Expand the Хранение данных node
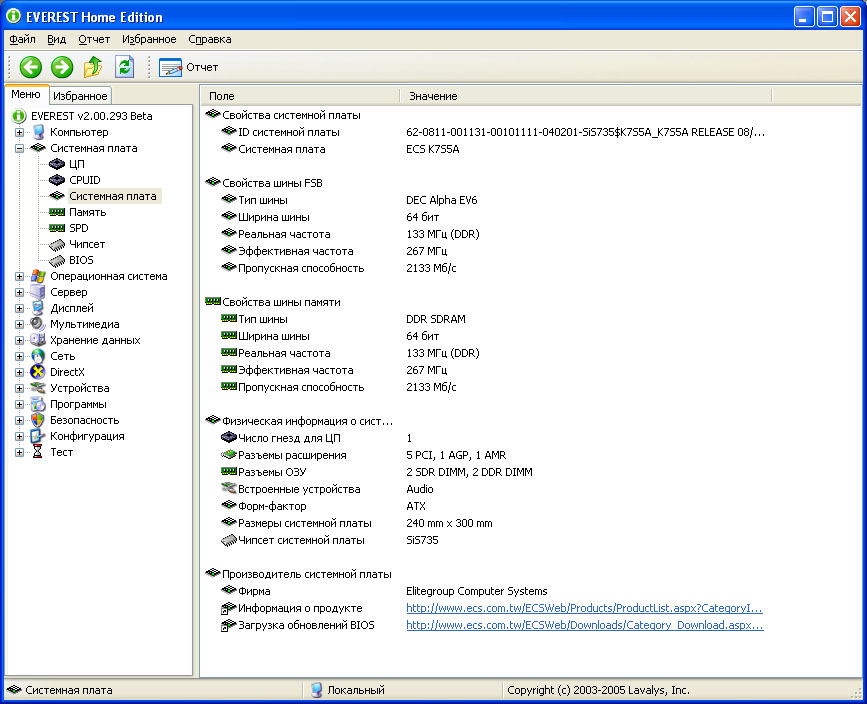The width and height of the screenshot is (867, 704). [x=19, y=340]
